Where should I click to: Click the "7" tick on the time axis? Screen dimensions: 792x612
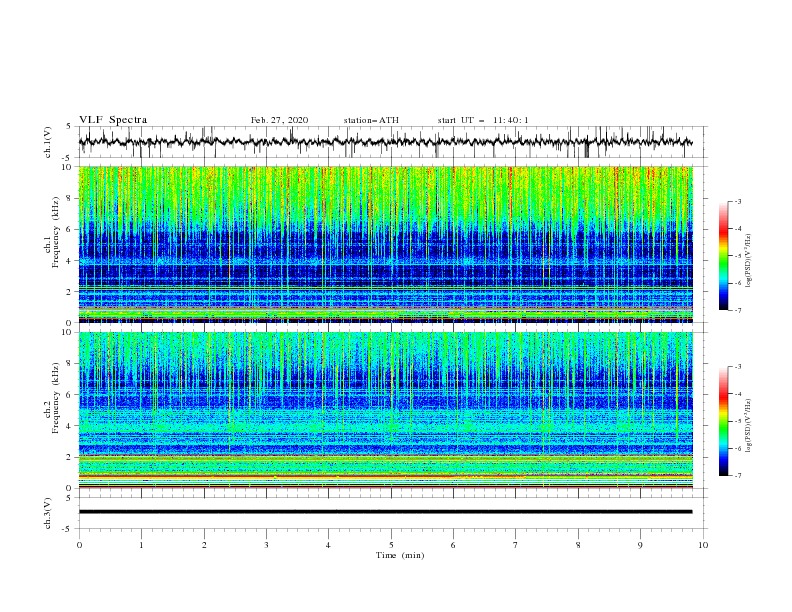point(516,545)
